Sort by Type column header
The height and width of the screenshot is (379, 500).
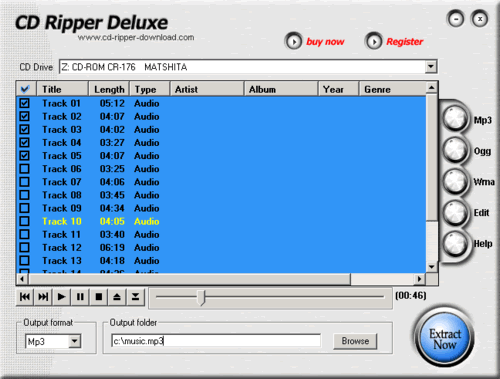[x=150, y=89]
